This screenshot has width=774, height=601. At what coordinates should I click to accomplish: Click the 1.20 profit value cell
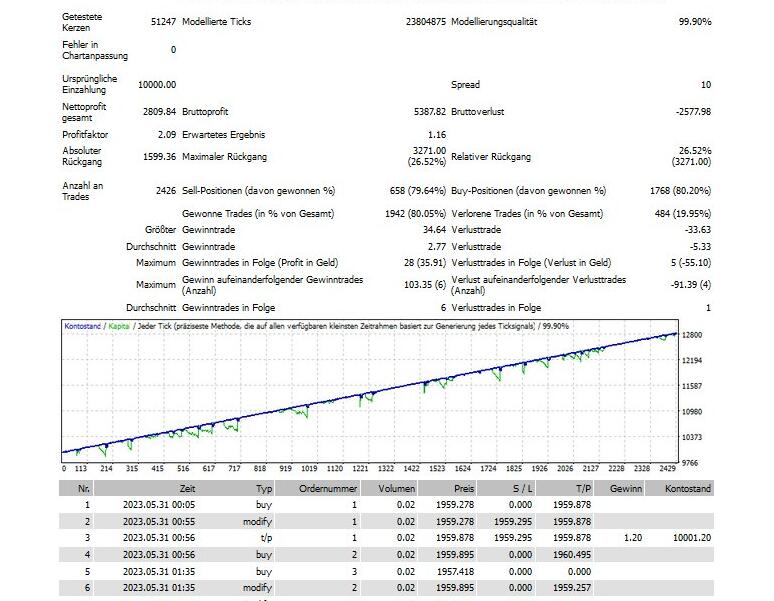(634, 538)
